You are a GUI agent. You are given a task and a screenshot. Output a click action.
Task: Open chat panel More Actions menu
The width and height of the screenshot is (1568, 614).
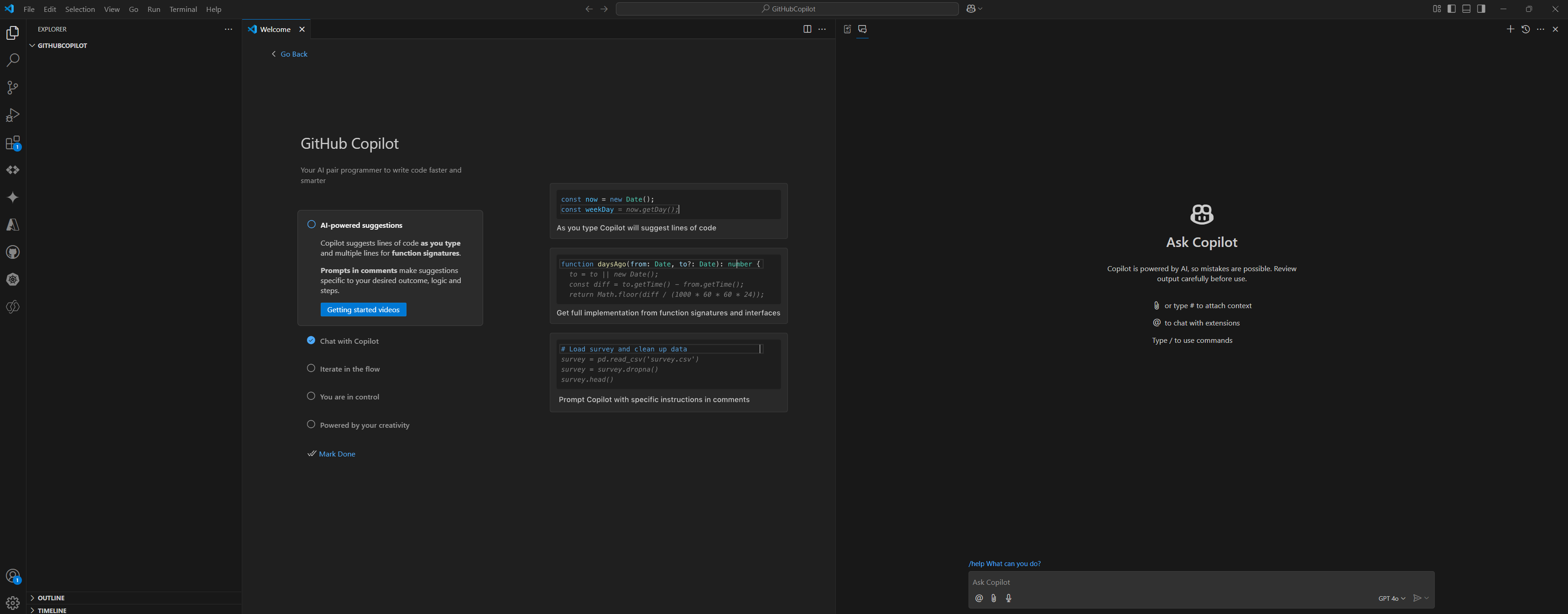point(1541,29)
